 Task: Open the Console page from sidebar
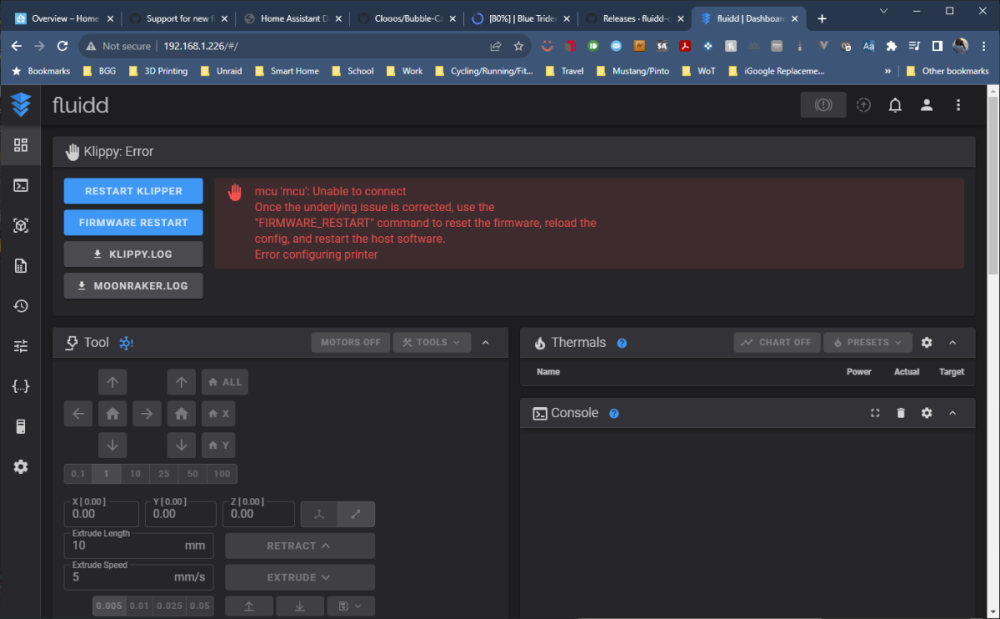pyautogui.click(x=20, y=186)
